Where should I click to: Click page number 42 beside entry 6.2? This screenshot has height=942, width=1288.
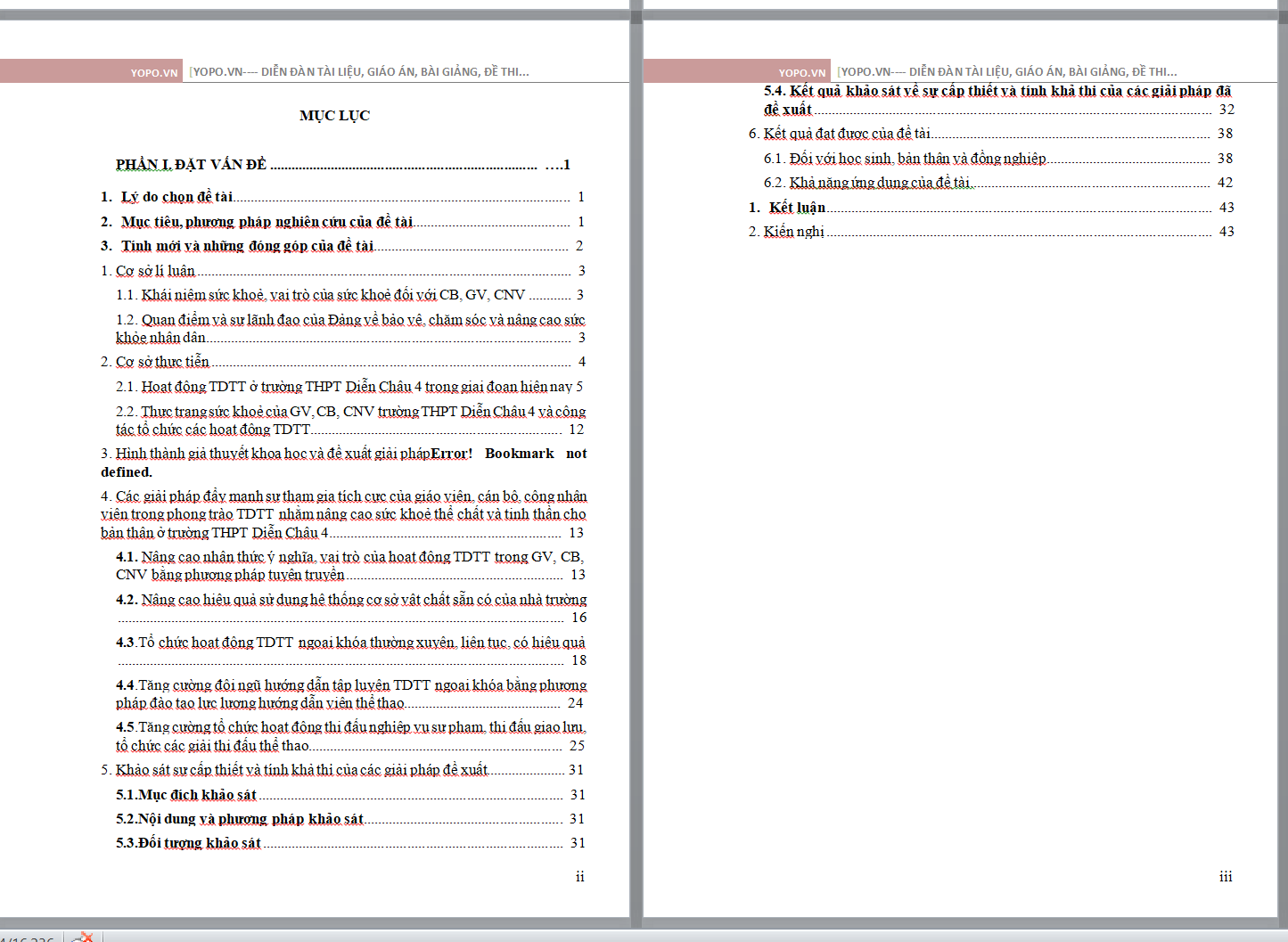(1226, 183)
